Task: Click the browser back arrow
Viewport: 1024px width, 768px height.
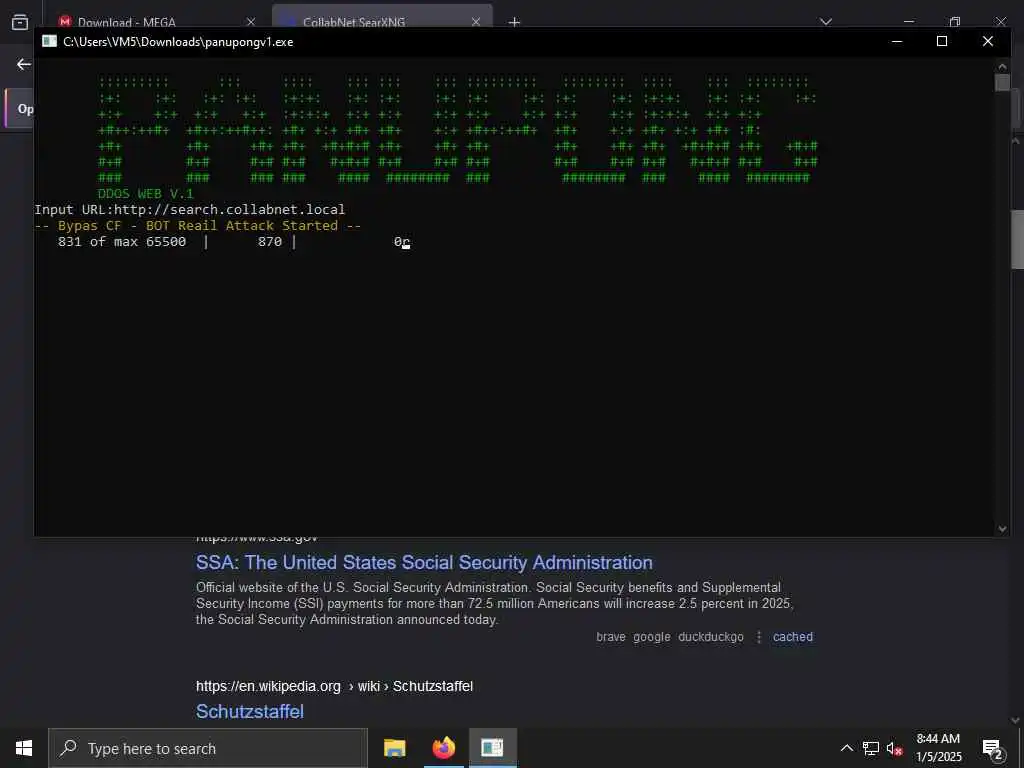Action: [x=24, y=64]
